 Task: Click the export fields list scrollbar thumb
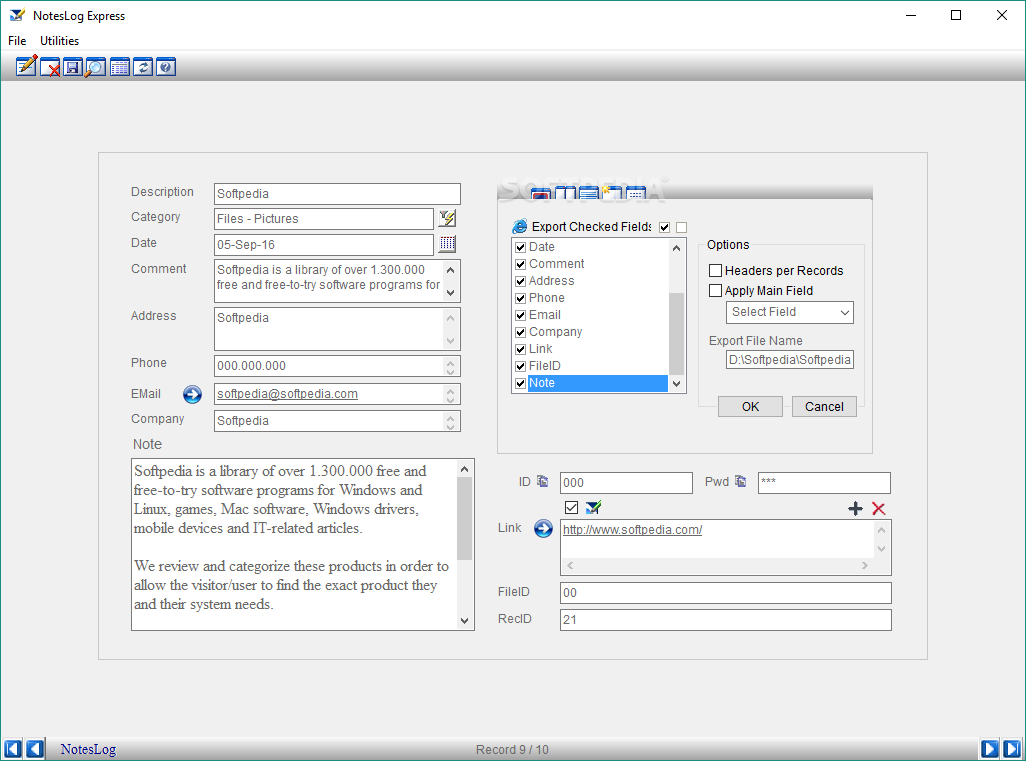pos(677,334)
